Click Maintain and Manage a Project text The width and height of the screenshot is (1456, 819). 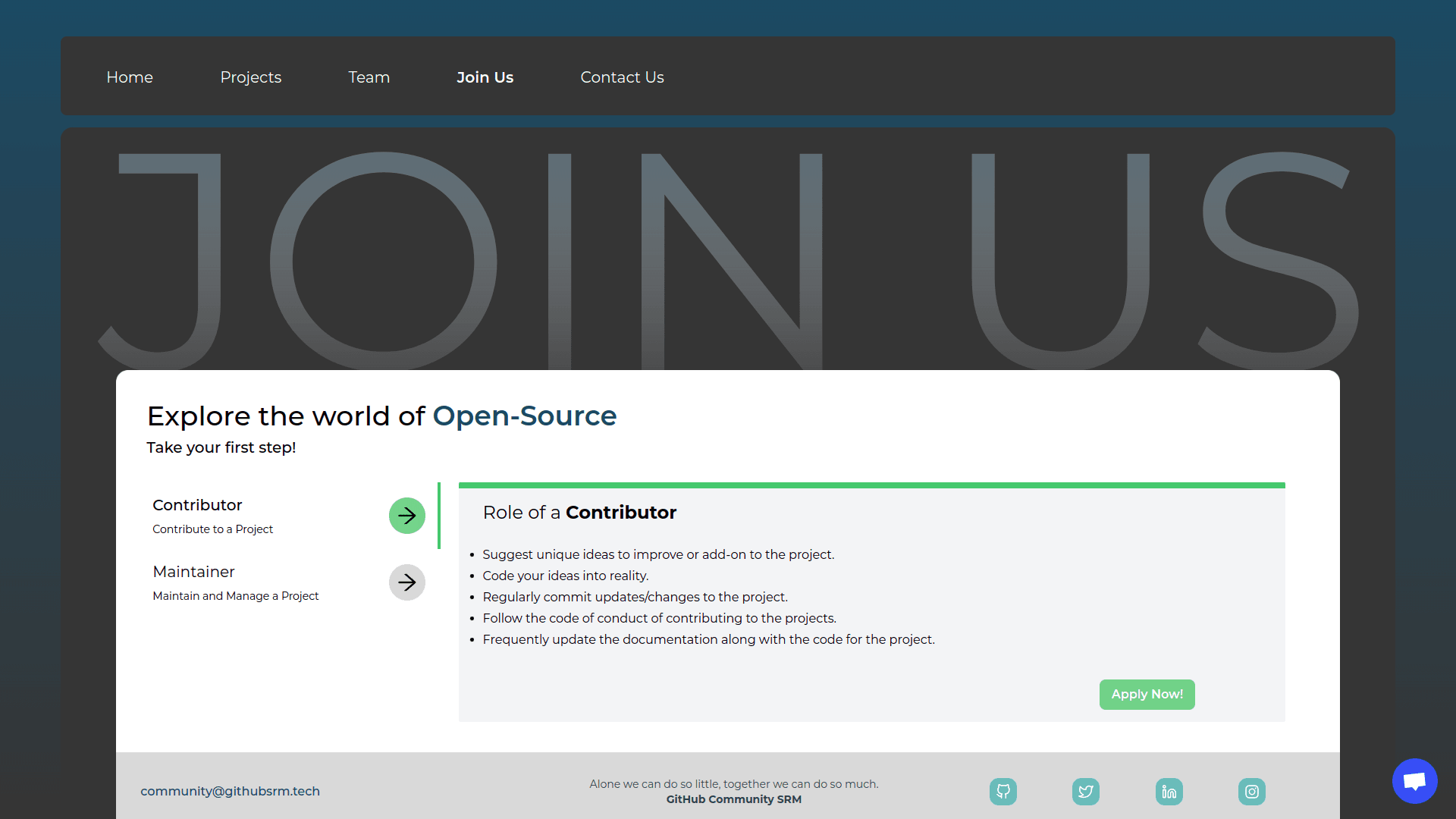[x=235, y=596]
